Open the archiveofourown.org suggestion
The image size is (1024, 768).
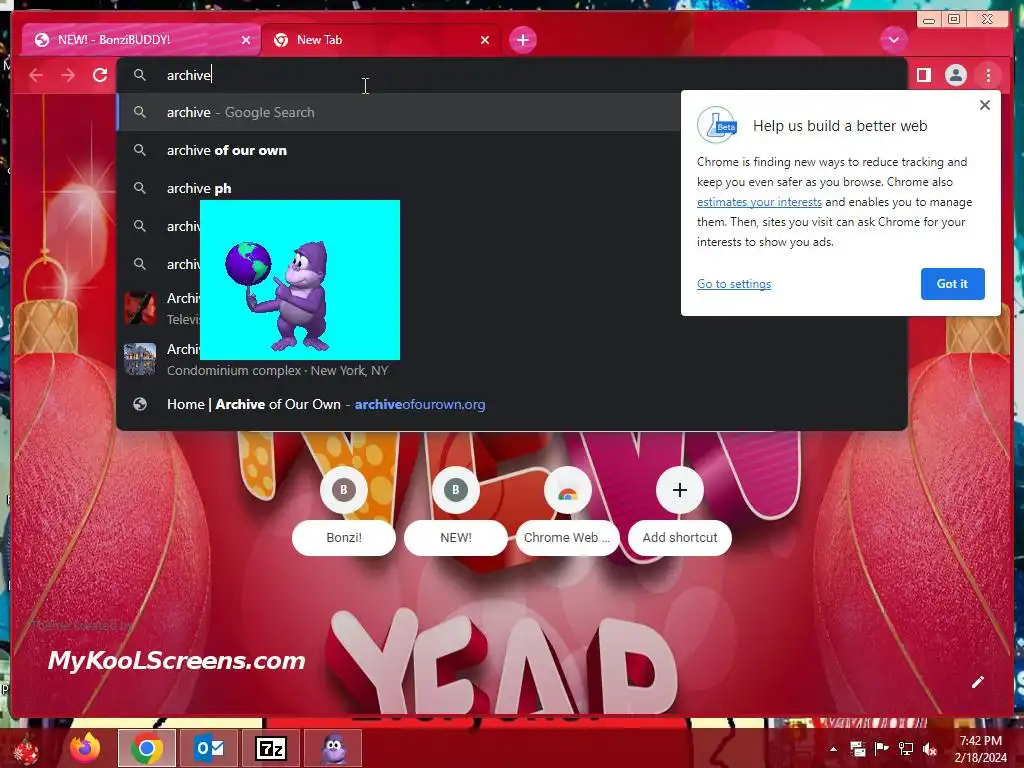(511, 404)
